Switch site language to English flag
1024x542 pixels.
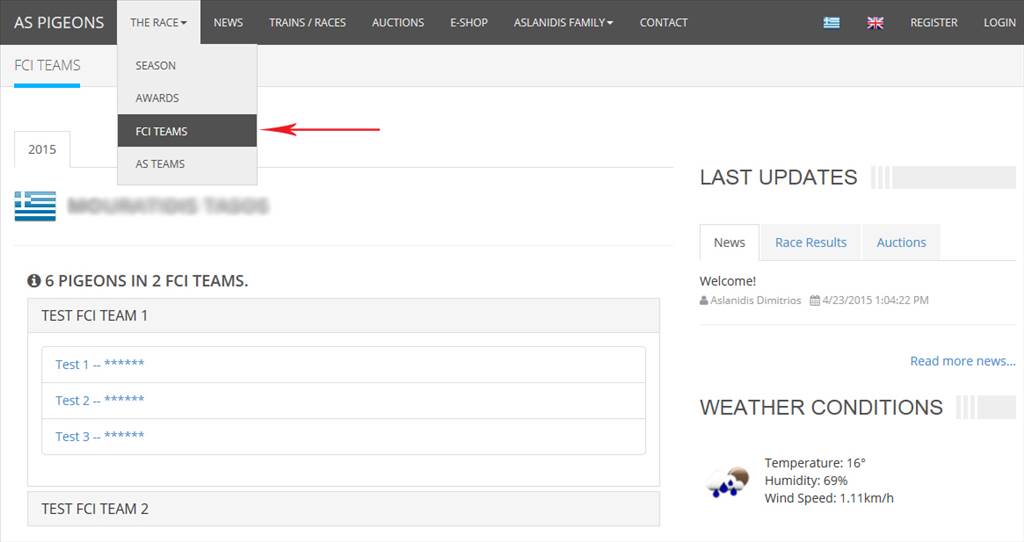875,22
